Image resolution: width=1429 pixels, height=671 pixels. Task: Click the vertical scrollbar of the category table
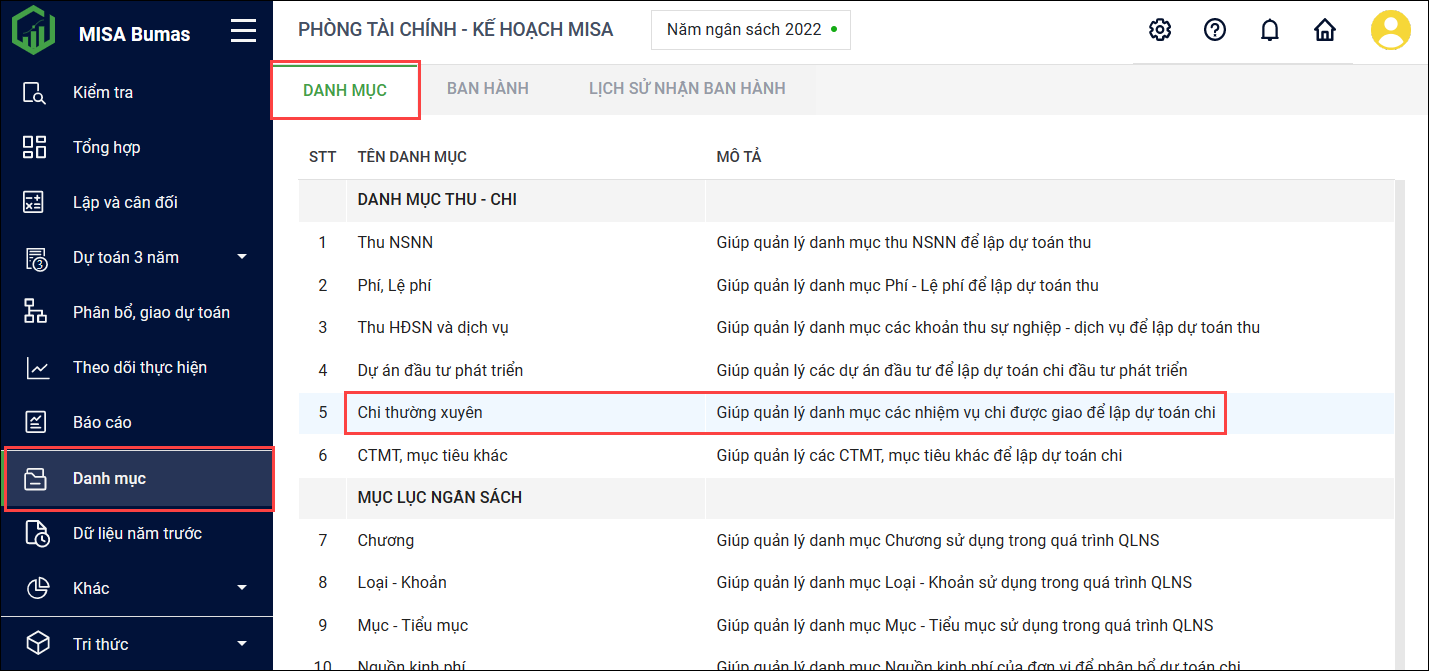coord(1399,400)
